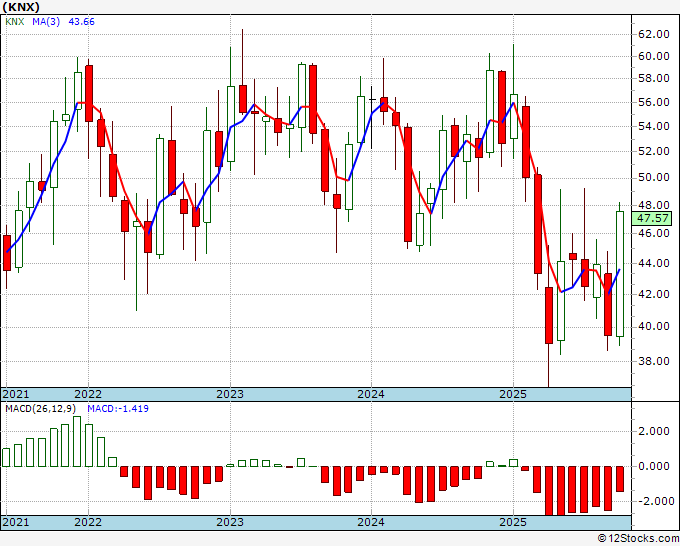This screenshot has height=546, width=680.
Task: Click the 2021 marker on MACD timeline
Action: (16, 522)
